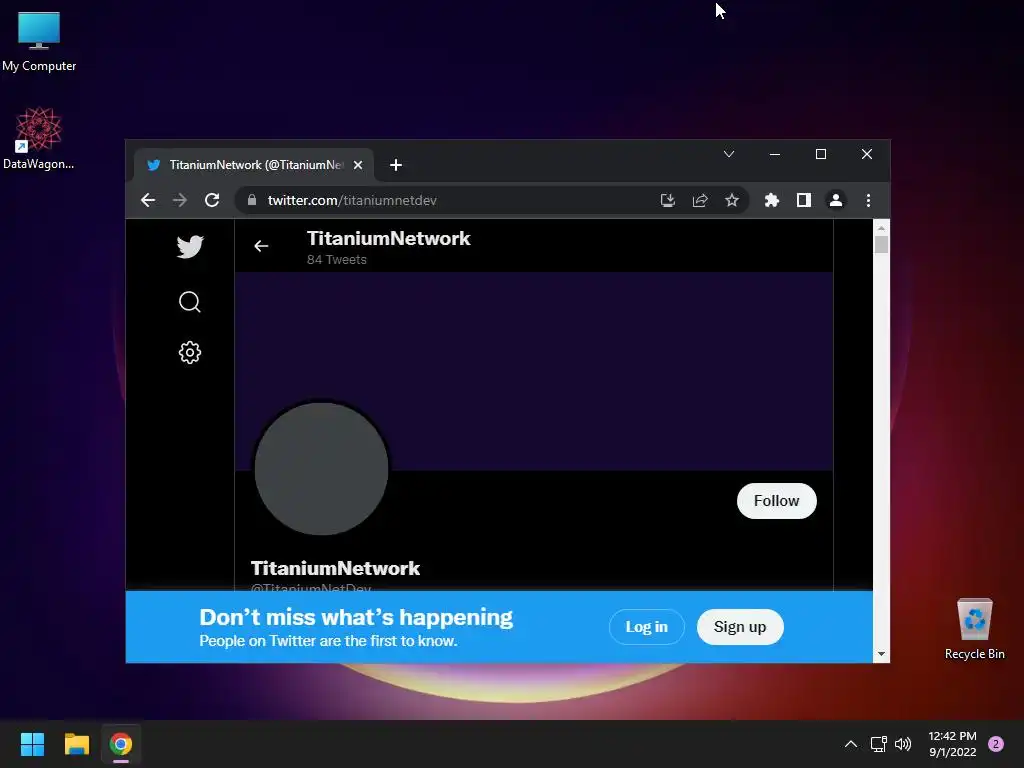This screenshot has height=768, width=1024.
Task: Click the network icon in system tray
Action: (878, 744)
